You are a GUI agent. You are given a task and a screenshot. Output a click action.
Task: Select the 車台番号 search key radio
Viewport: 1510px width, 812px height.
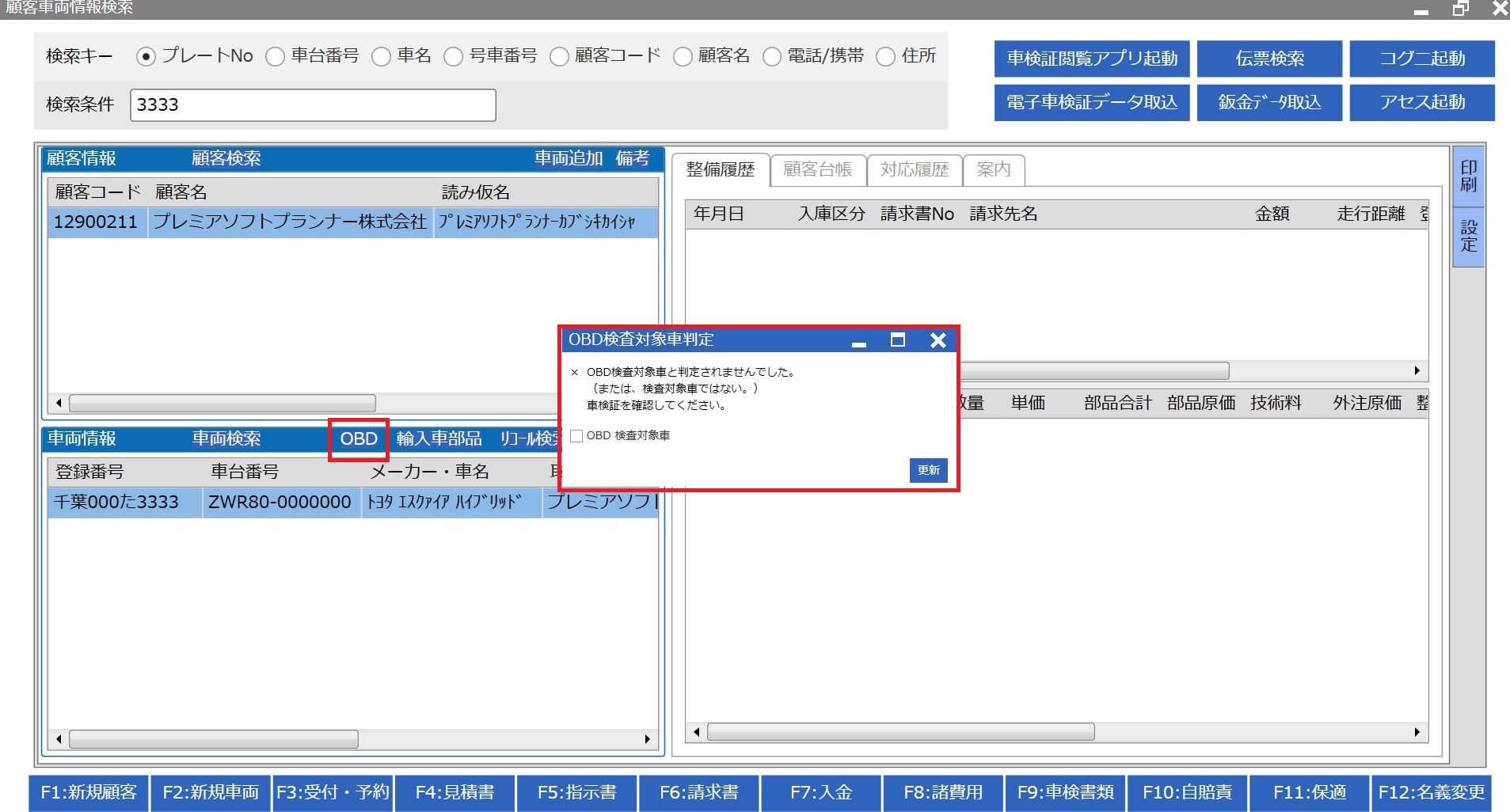coord(275,57)
